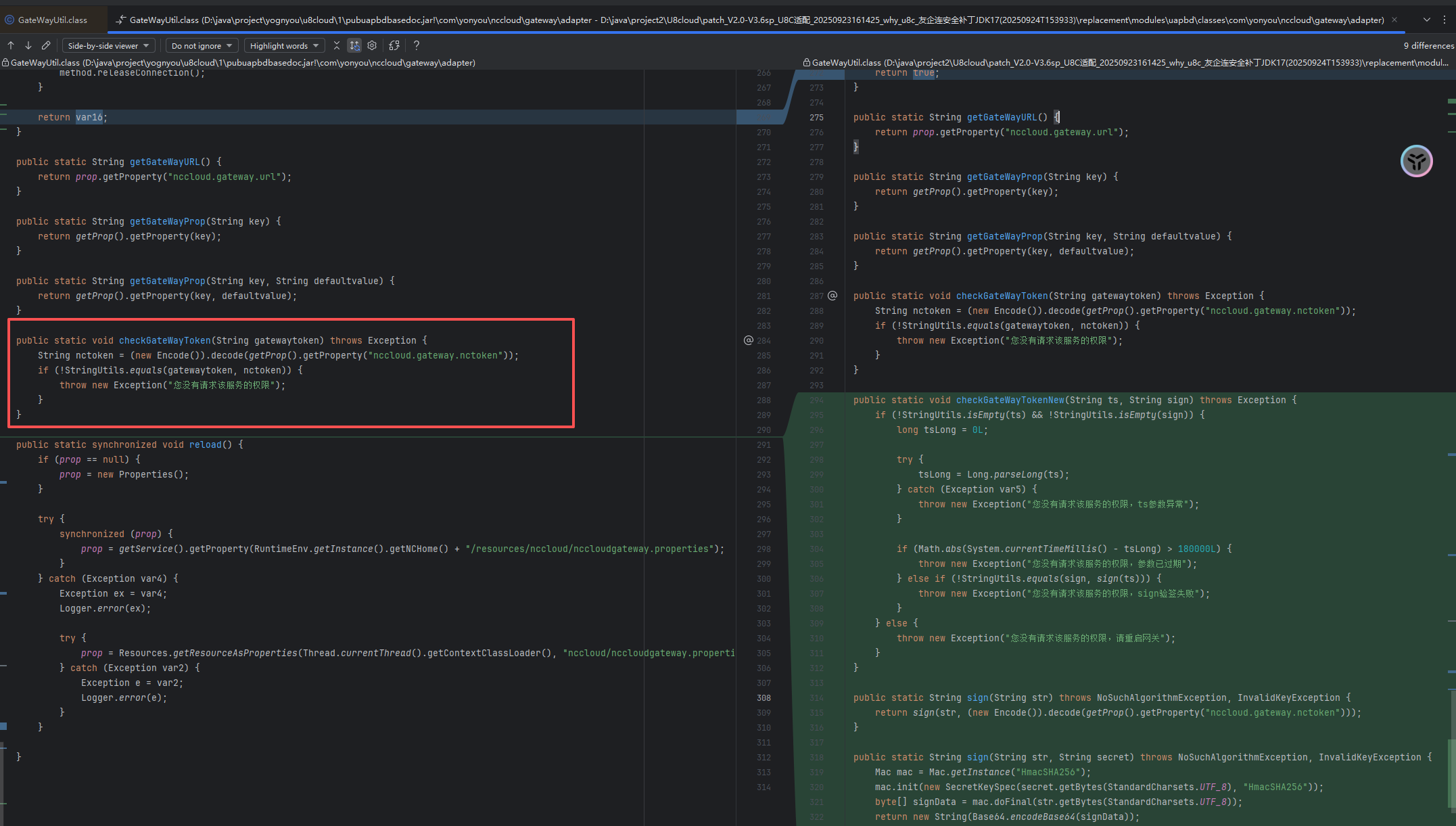
Task: Toggle synchronize scrolling button
Action: click(354, 45)
